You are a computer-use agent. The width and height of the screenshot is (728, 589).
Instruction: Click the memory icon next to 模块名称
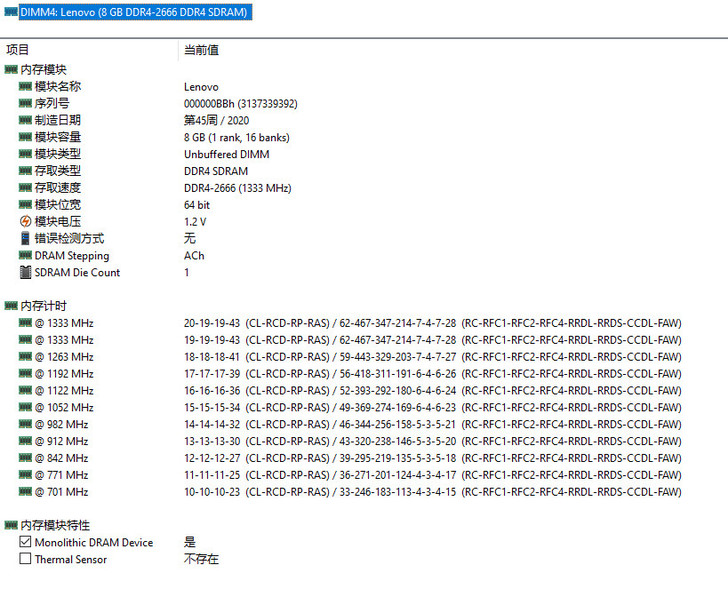pos(25,86)
